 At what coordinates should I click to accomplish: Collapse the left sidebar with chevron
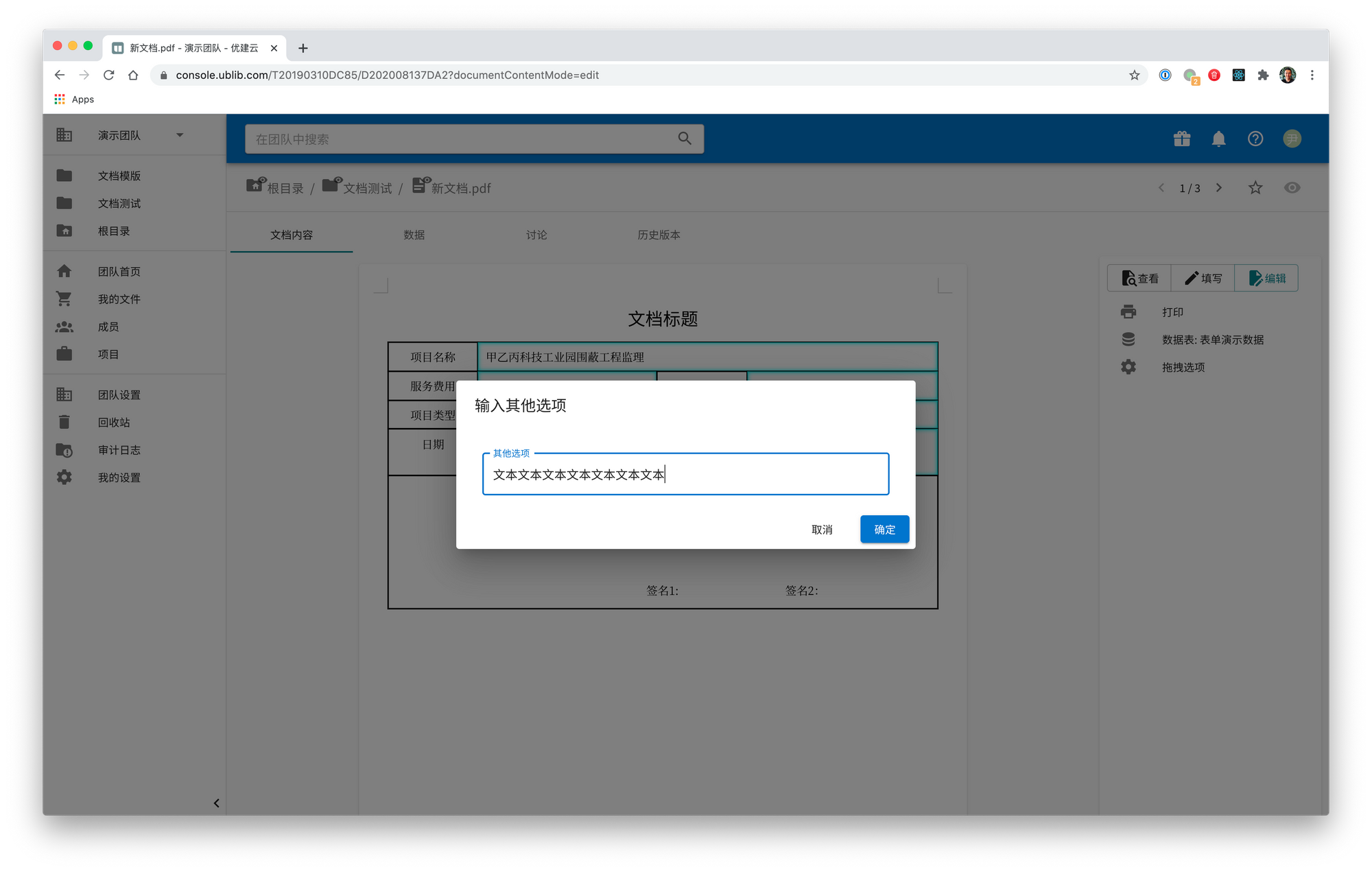click(216, 803)
